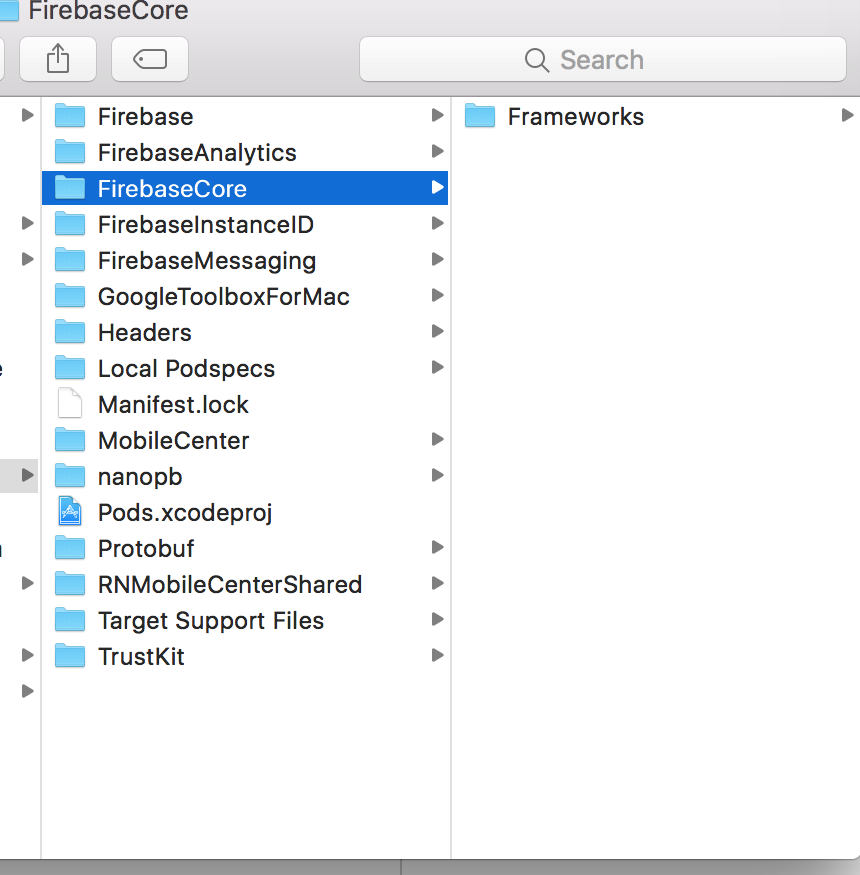Expand the GoogleToolboxForMac folder arrow
This screenshot has width=860, height=875.
coord(438,295)
